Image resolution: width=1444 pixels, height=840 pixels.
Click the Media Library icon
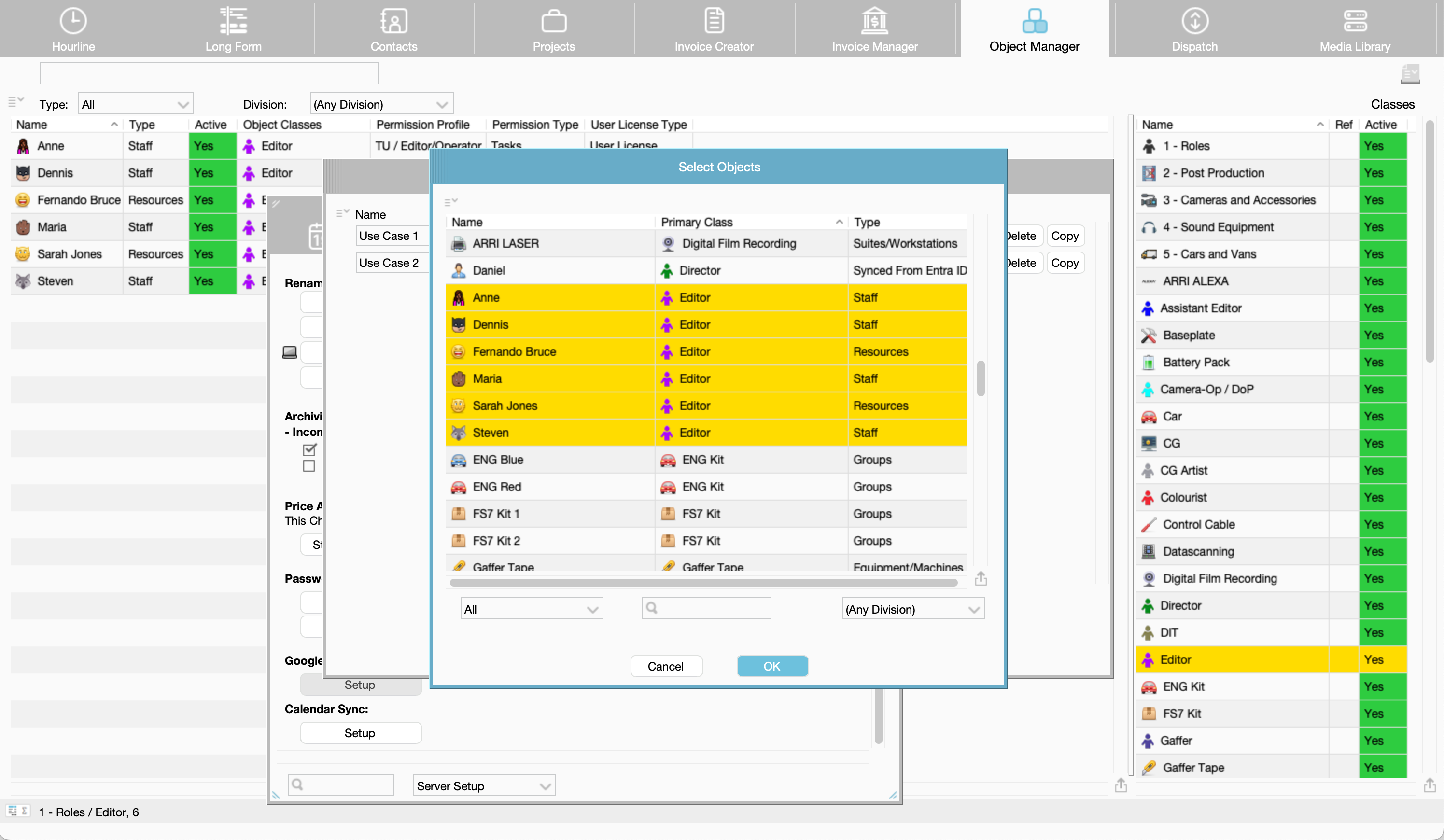(1354, 21)
